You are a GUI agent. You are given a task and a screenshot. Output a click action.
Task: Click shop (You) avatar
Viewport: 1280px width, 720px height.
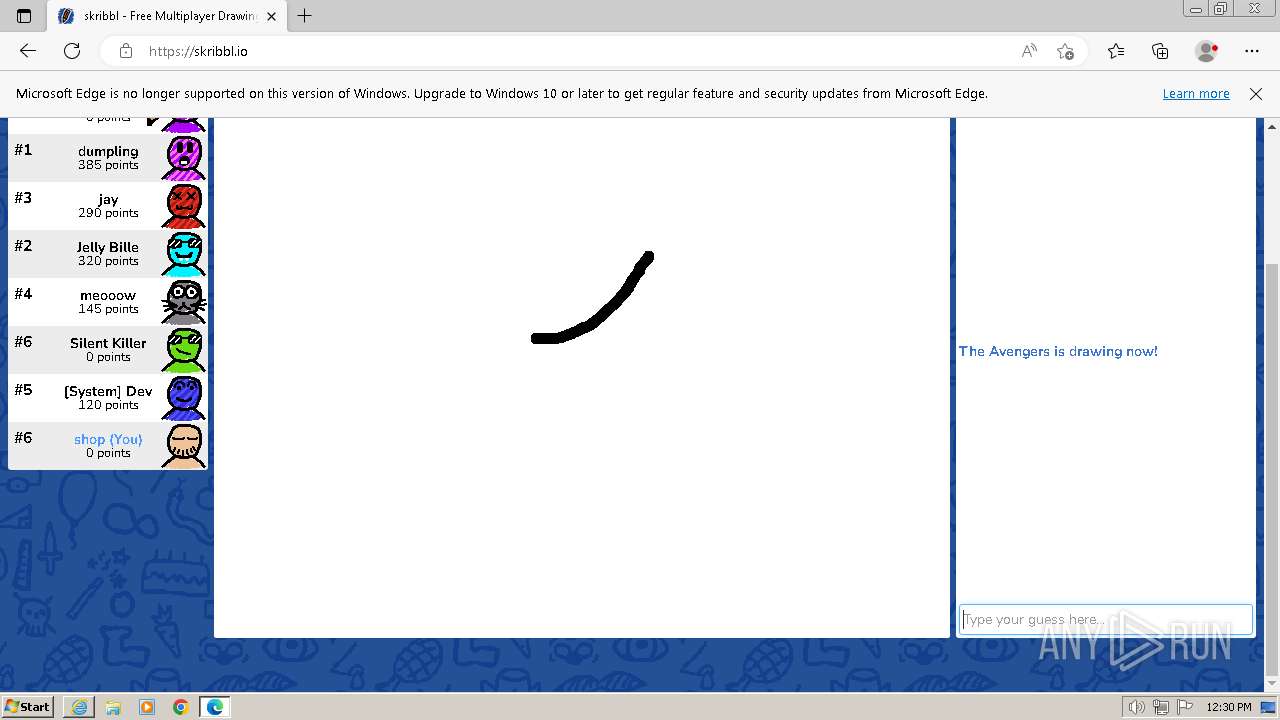click(x=184, y=445)
